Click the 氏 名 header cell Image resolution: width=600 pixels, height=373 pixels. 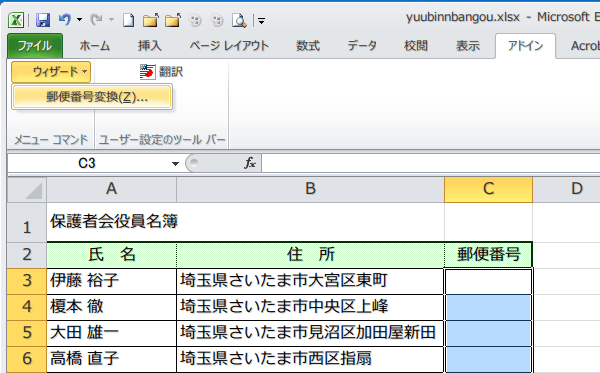(111, 255)
